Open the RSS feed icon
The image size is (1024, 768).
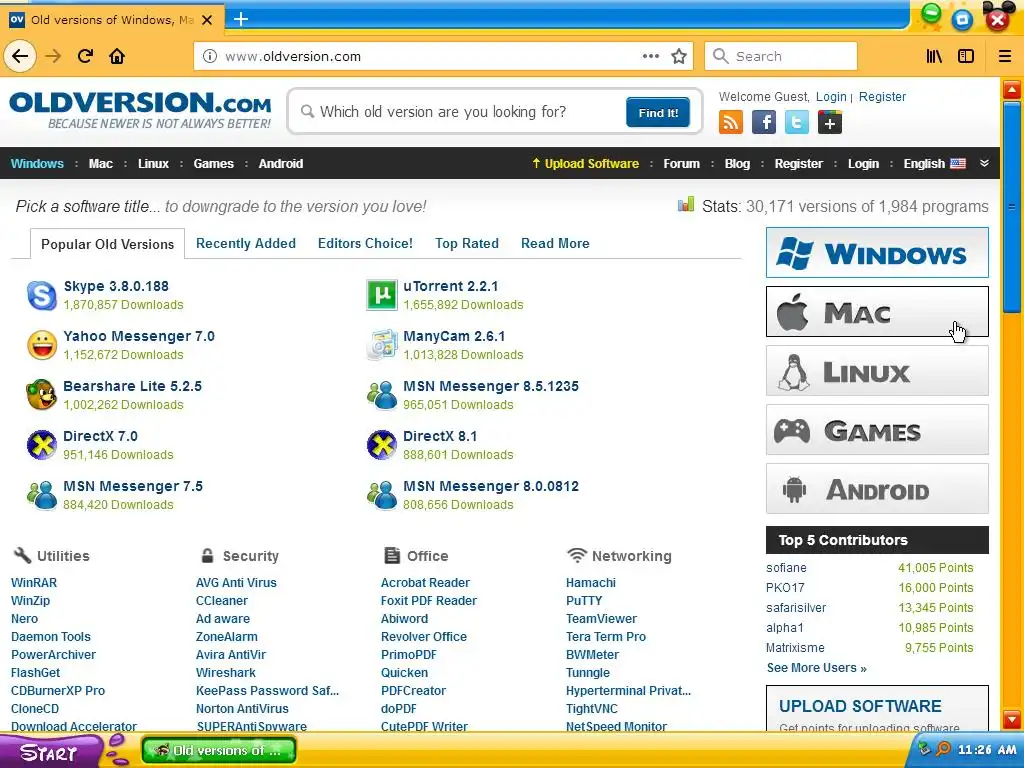tap(731, 122)
